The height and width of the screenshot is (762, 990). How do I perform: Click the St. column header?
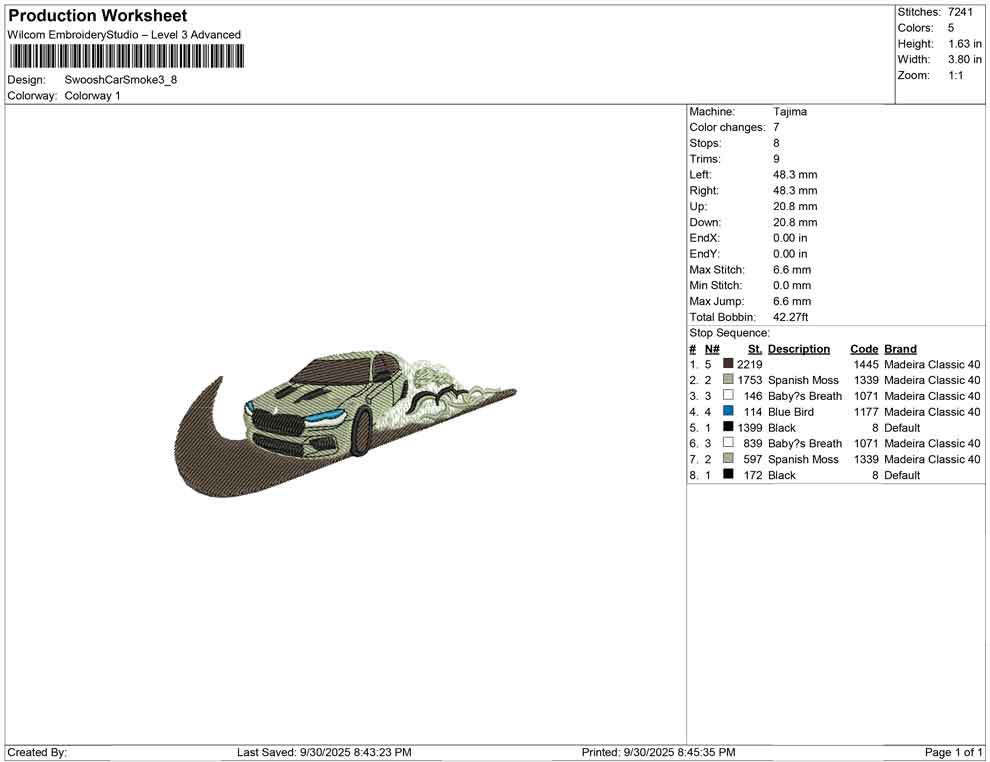[755, 349]
